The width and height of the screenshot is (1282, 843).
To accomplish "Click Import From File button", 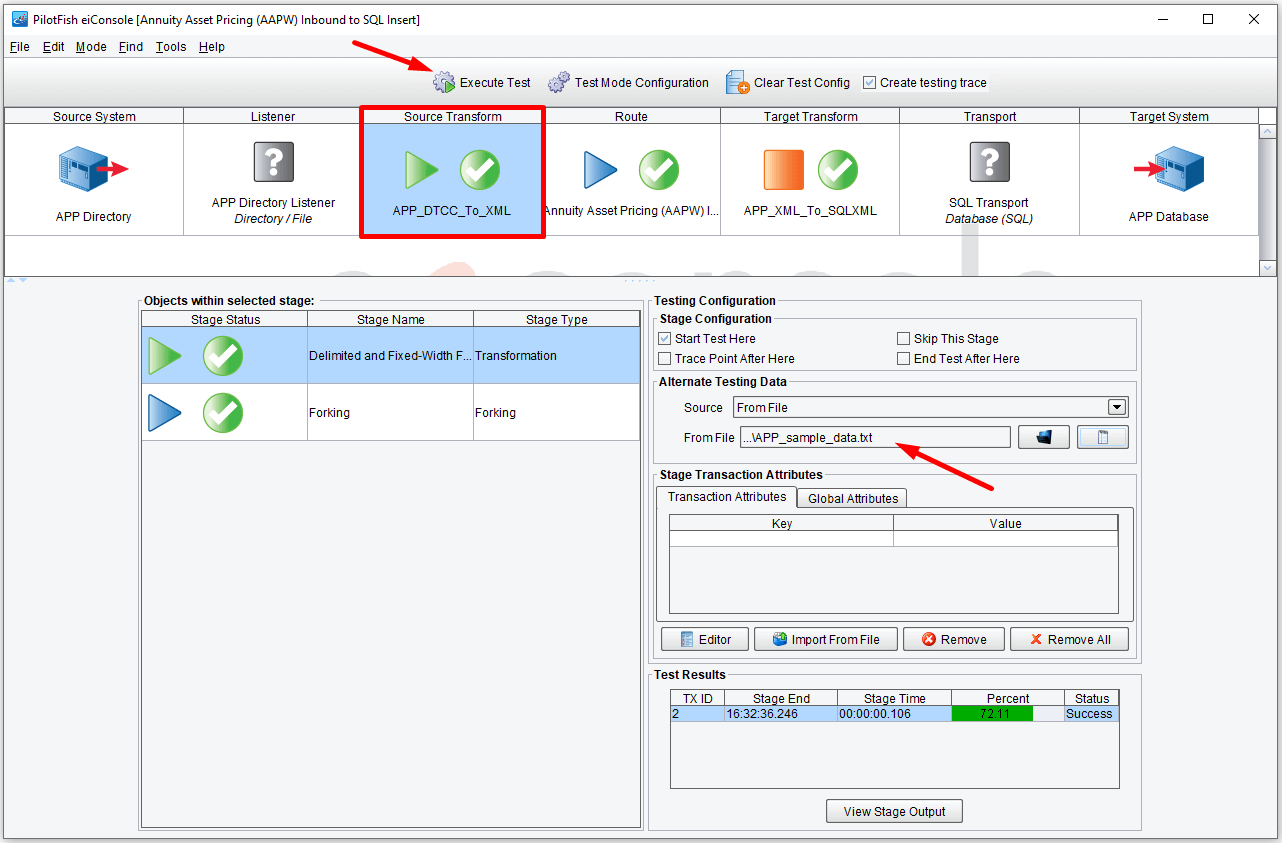I will 825,639.
